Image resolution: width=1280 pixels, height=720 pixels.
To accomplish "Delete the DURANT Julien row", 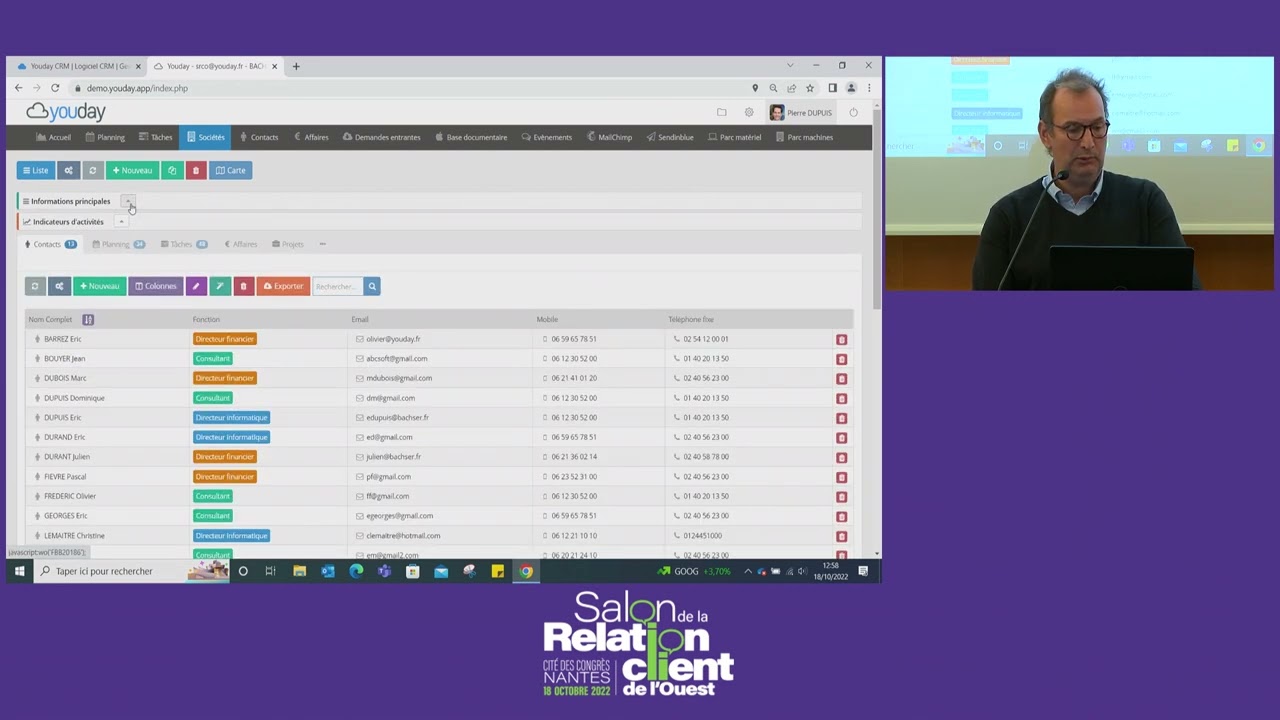I will pyautogui.click(x=841, y=457).
